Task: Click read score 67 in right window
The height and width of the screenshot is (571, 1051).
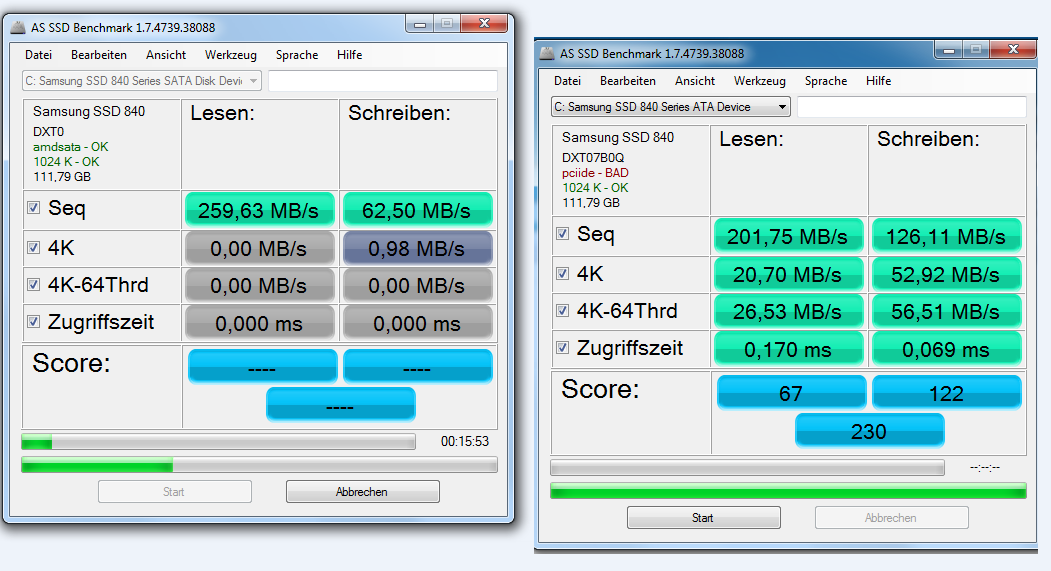Action: pyautogui.click(x=792, y=392)
